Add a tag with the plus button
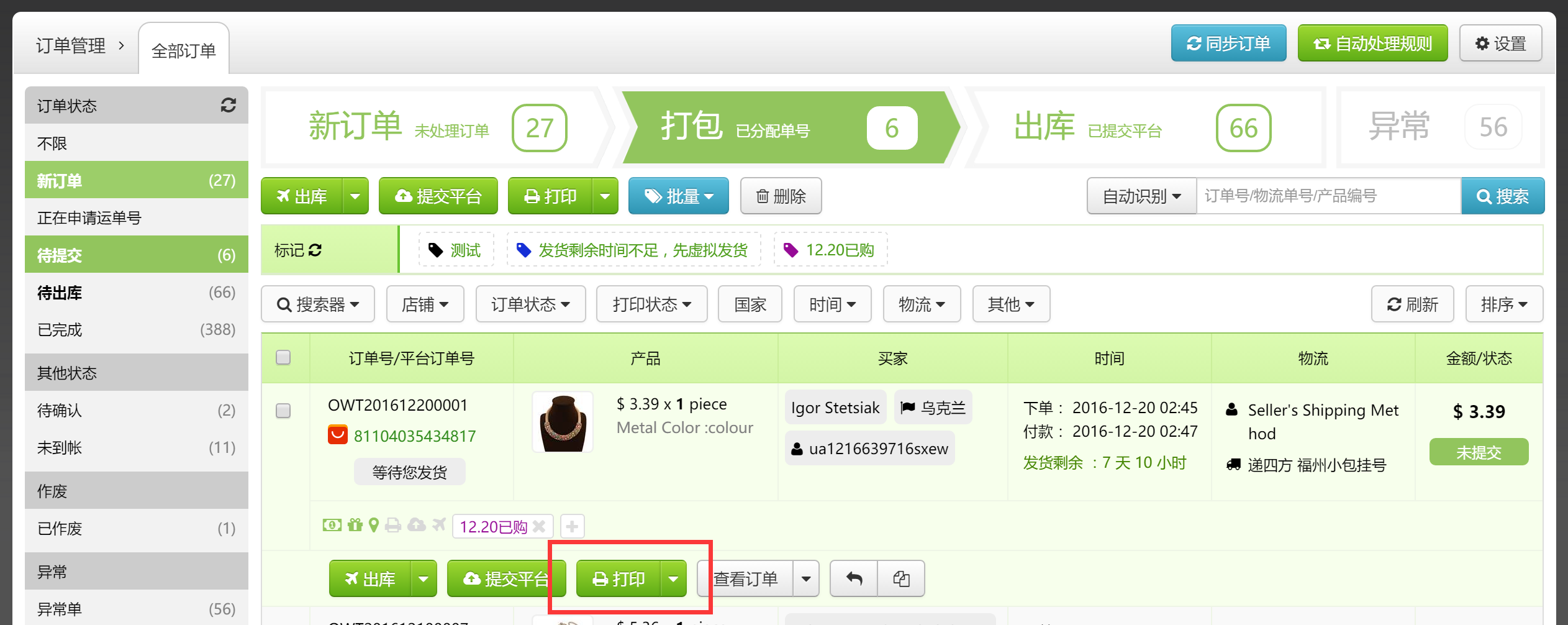 pyautogui.click(x=572, y=527)
